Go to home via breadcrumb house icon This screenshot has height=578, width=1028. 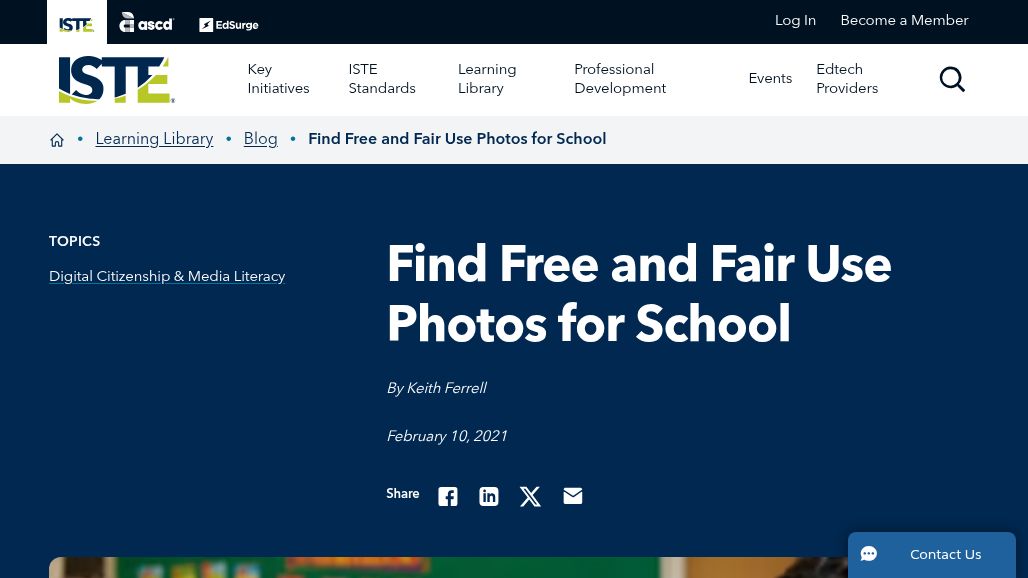click(x=57, y=140)
